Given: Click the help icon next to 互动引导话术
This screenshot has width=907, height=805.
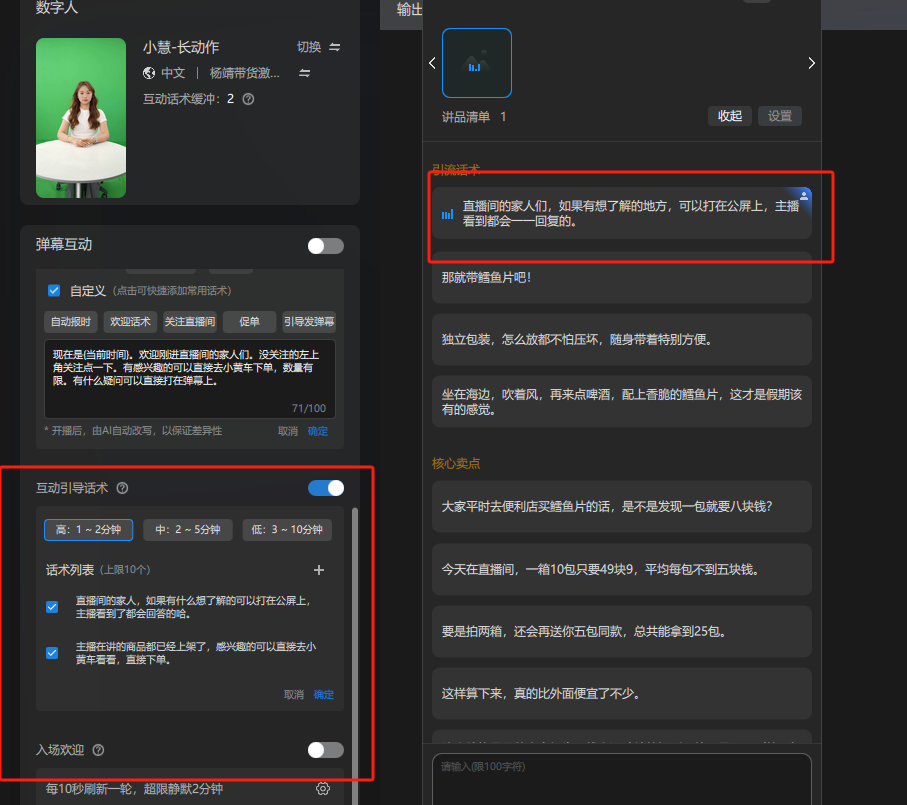Looking at the screenshot, I should pyautogui.click(x=123, y=488).
